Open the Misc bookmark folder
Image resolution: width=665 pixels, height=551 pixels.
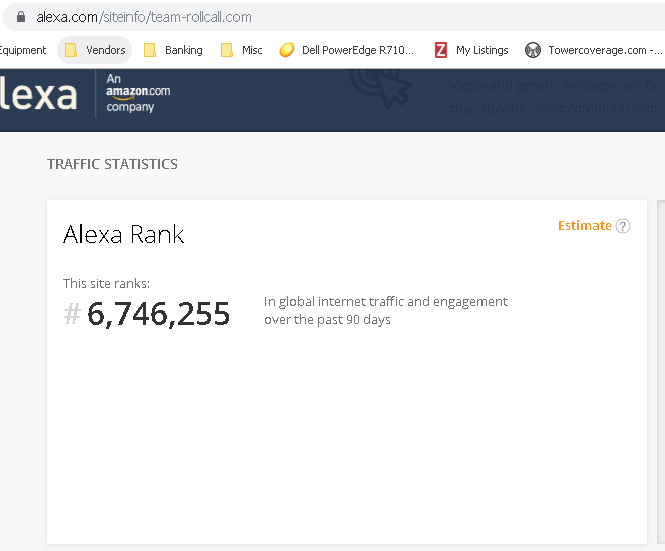[241, 50]
